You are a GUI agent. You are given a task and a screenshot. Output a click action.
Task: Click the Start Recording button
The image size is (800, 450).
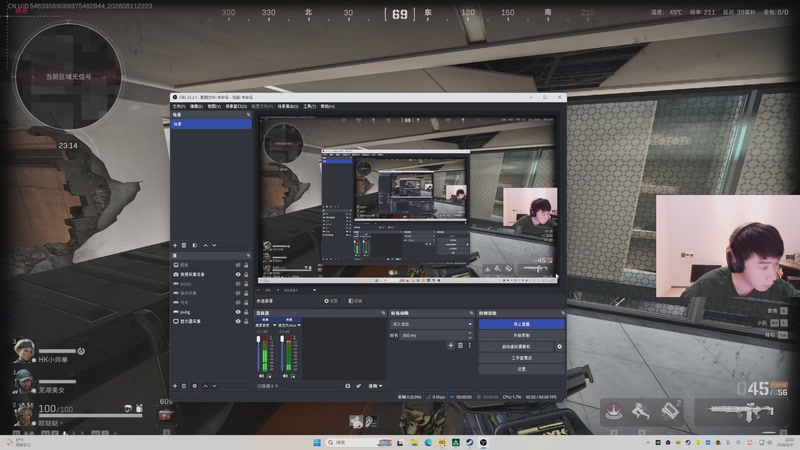[521, 335]
